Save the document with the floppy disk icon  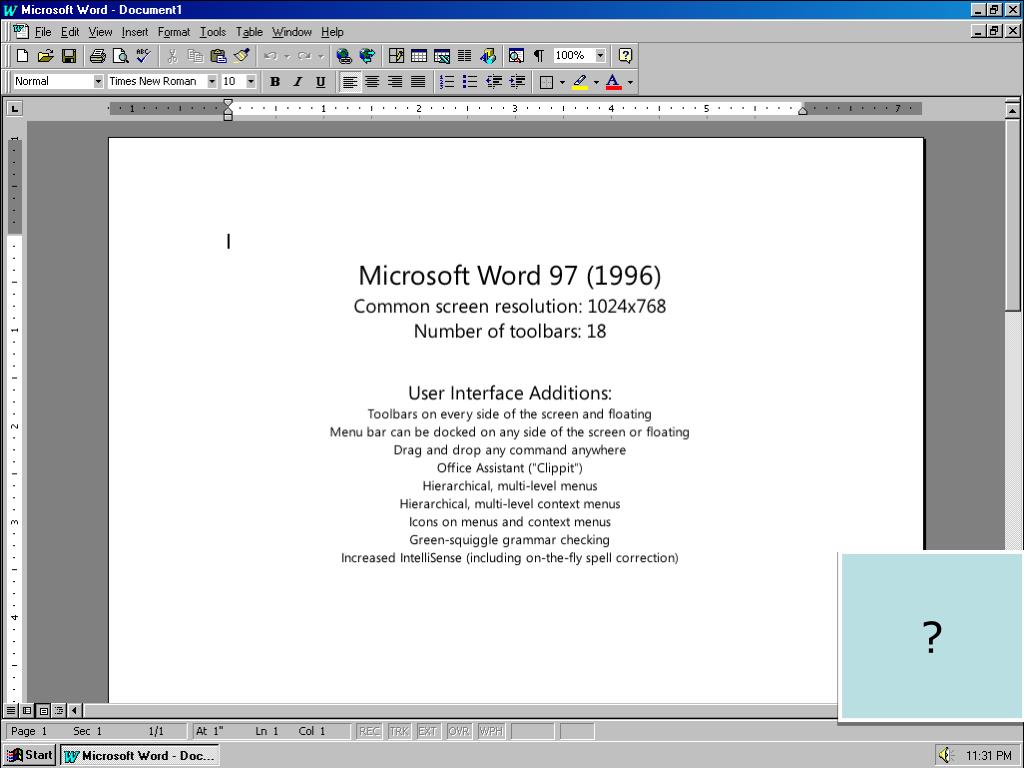click(x=69, y=56)
